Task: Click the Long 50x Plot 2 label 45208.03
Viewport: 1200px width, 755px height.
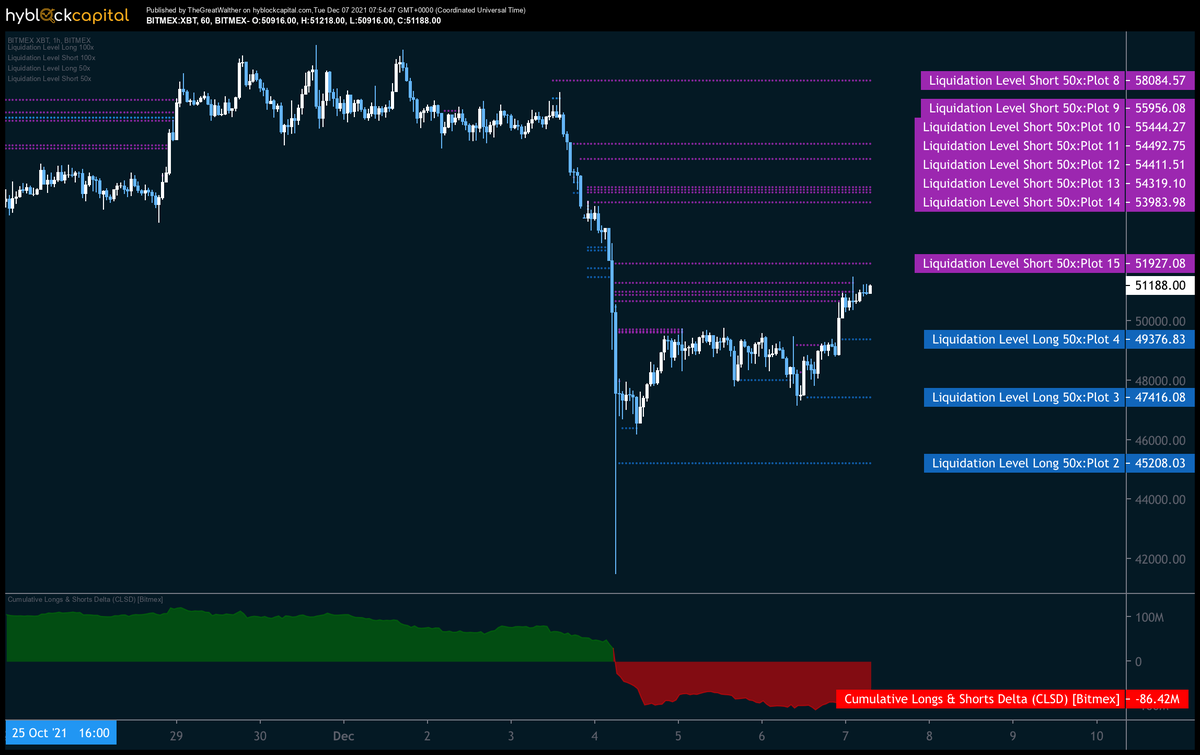Action: [x=1059, y=464]
